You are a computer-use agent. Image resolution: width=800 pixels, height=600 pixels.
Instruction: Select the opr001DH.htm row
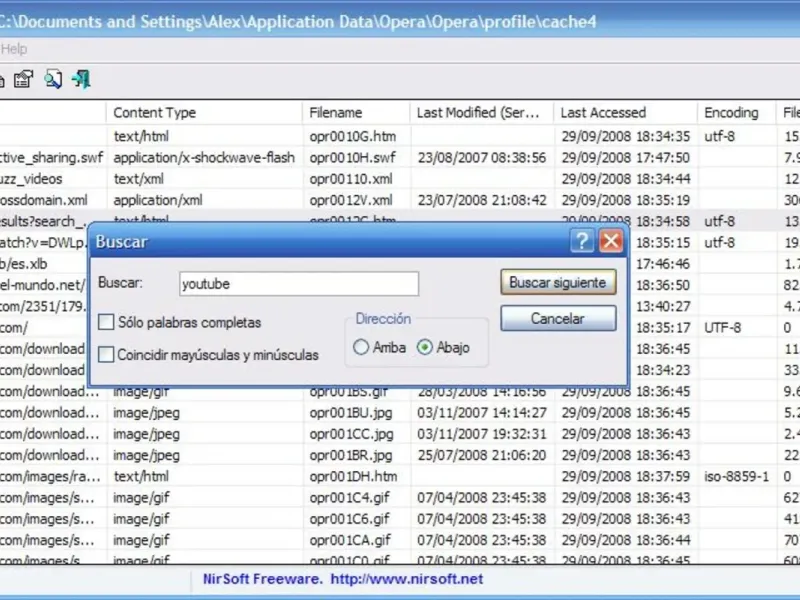click(x=400, y=476)
